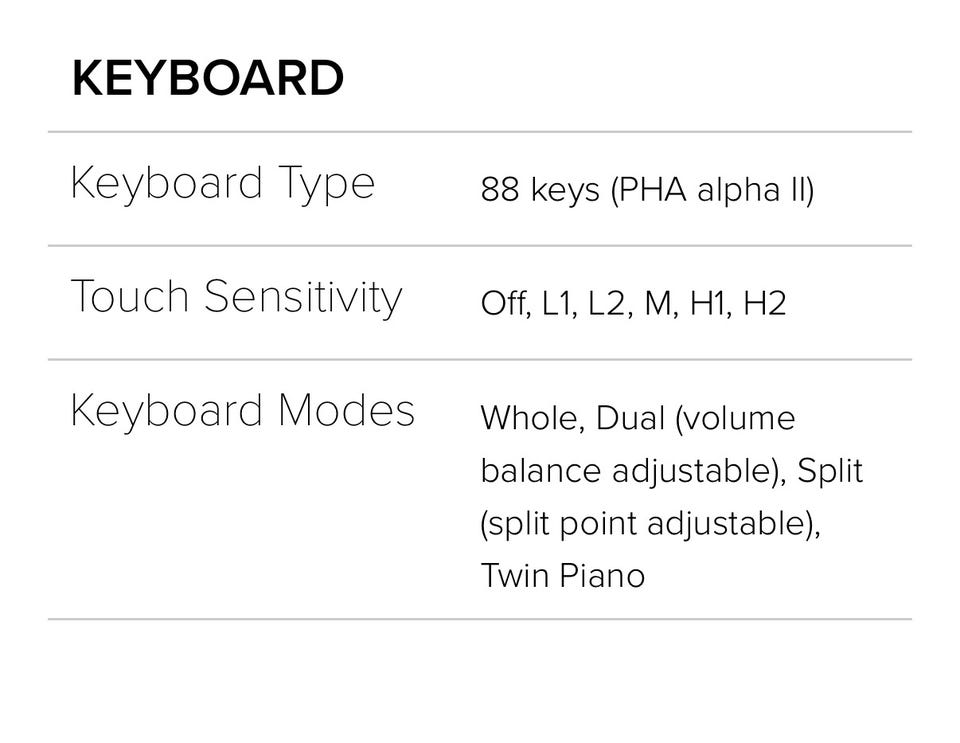Click the "(PHA alpha II)" text
960x743 pixels.
pyautogui.click(x=712, y=189)
